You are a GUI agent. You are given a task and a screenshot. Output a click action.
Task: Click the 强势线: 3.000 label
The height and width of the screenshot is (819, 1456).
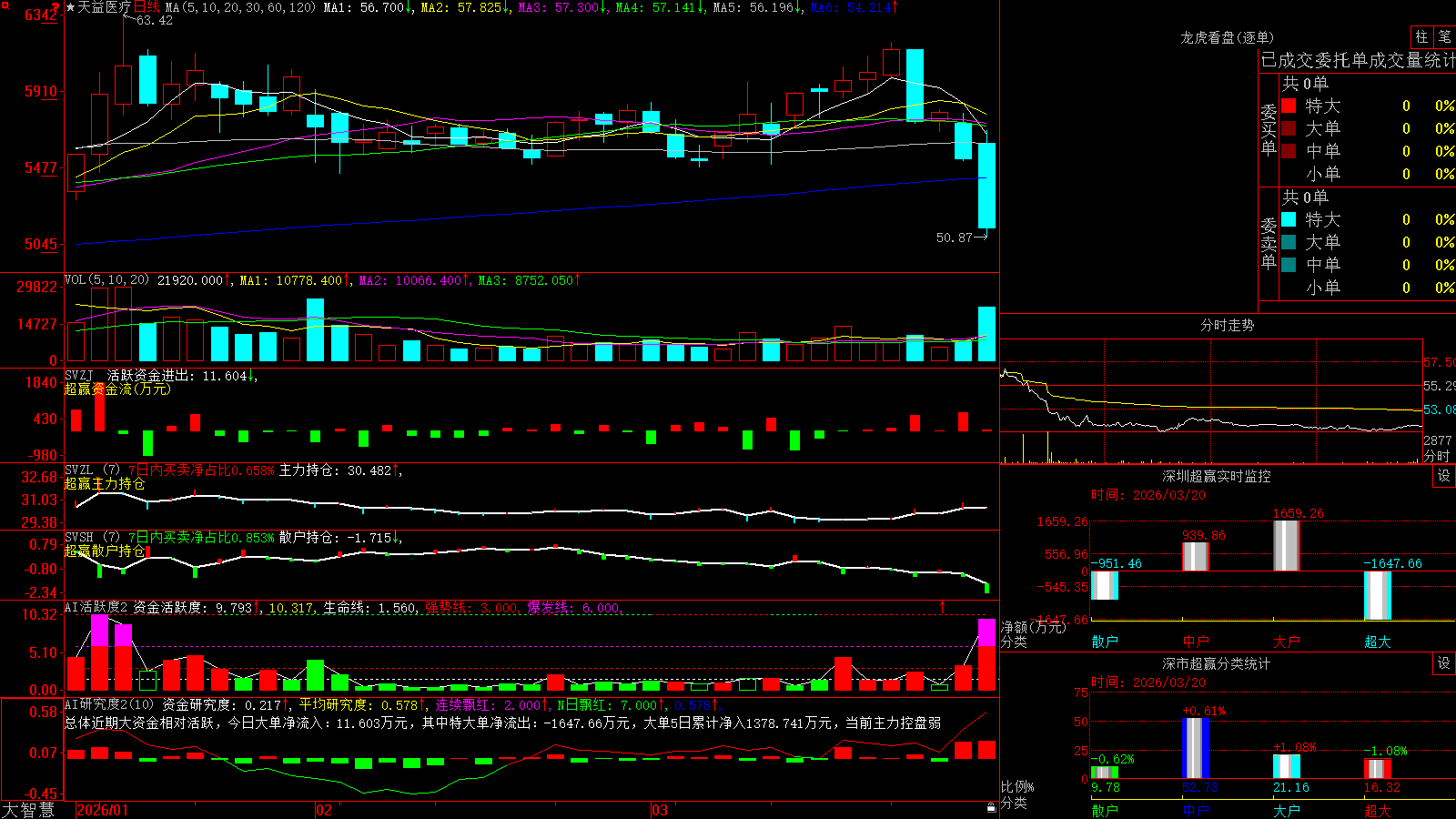(x=472, y=608)
